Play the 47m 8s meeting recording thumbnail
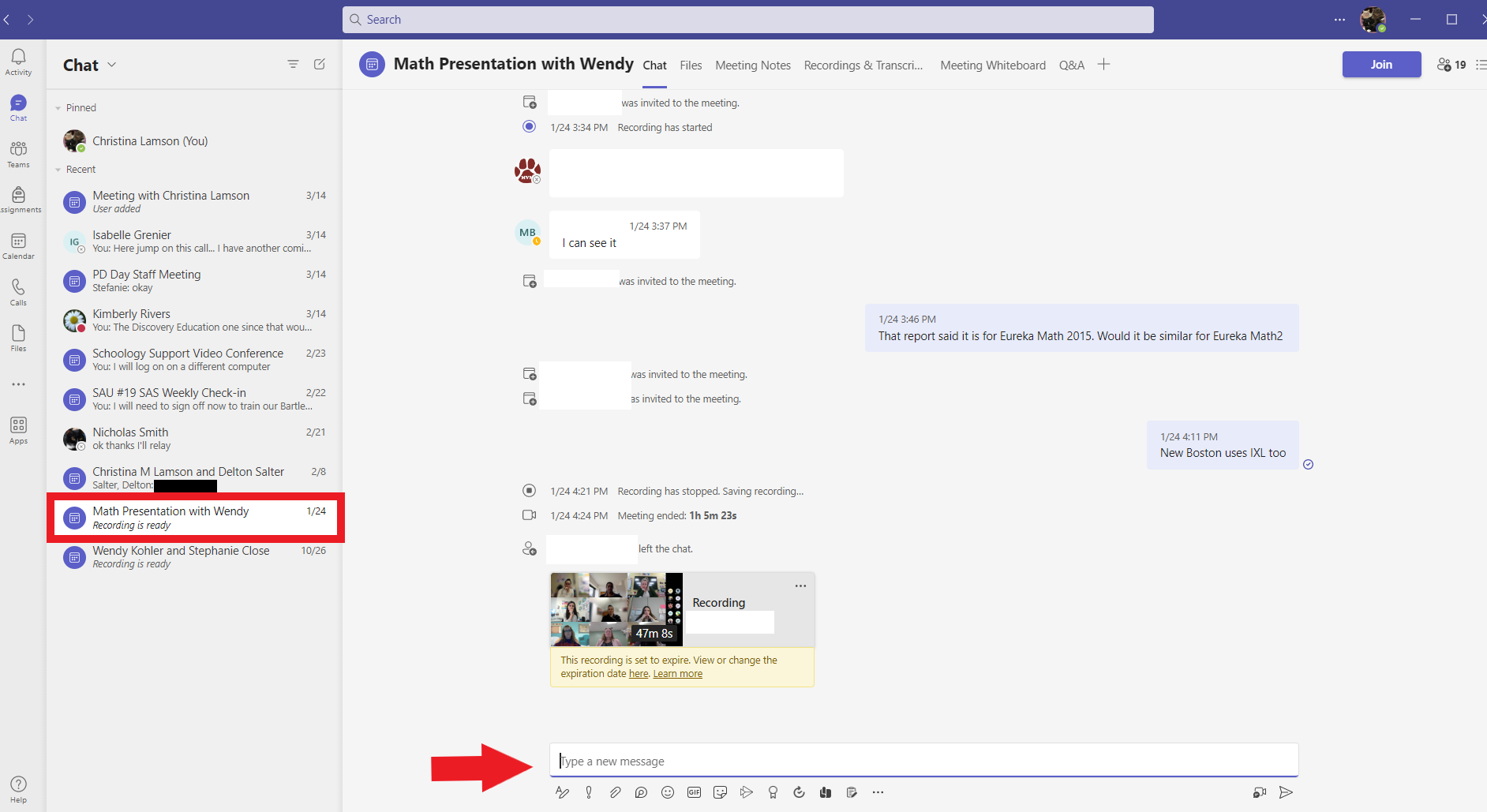1487x812 pixels. point(616,609)
